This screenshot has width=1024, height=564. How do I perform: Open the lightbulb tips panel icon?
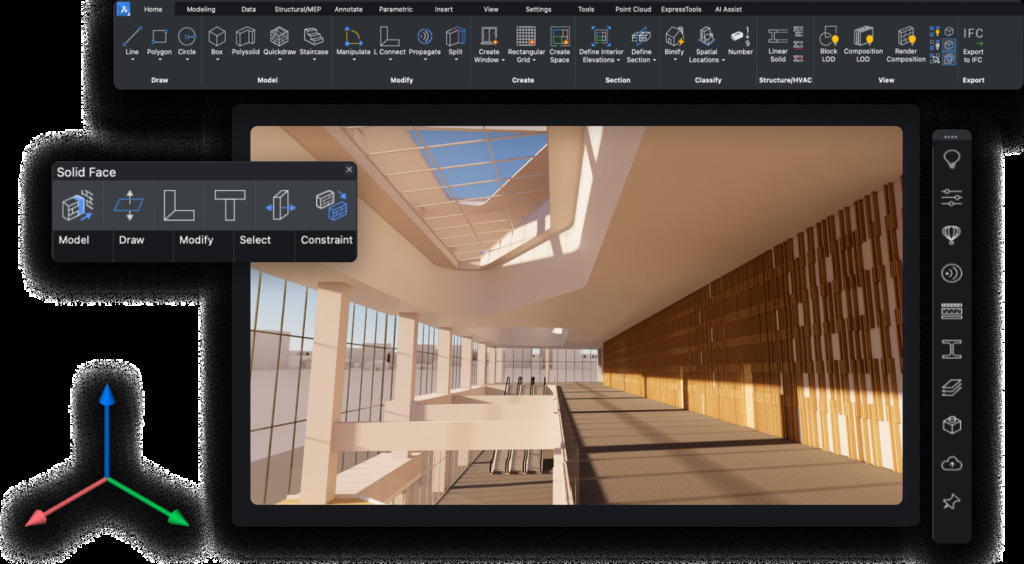951,159
